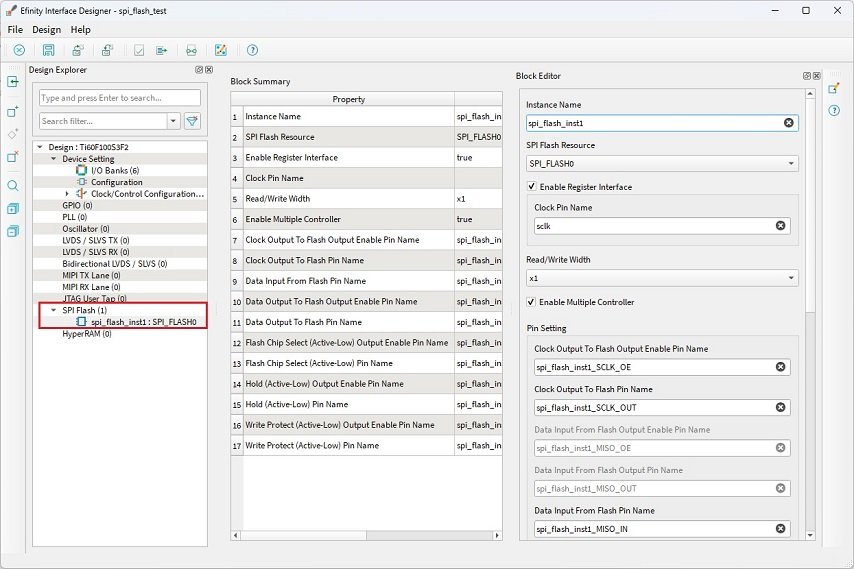Click the Property column header
Viewport: 854px width, 569px height.
click(349, 99)
